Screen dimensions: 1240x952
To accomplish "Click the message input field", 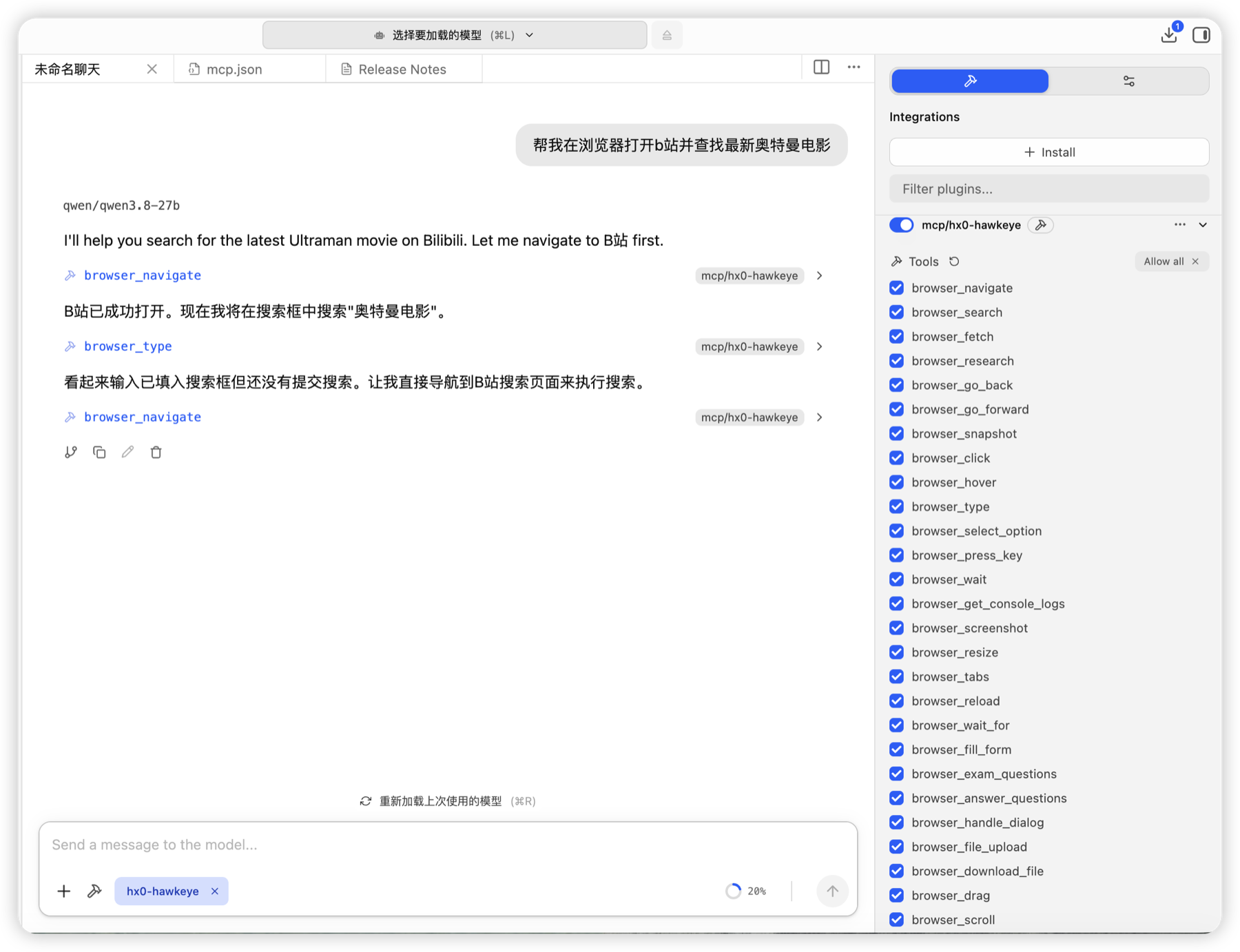I will coord(448,845).
